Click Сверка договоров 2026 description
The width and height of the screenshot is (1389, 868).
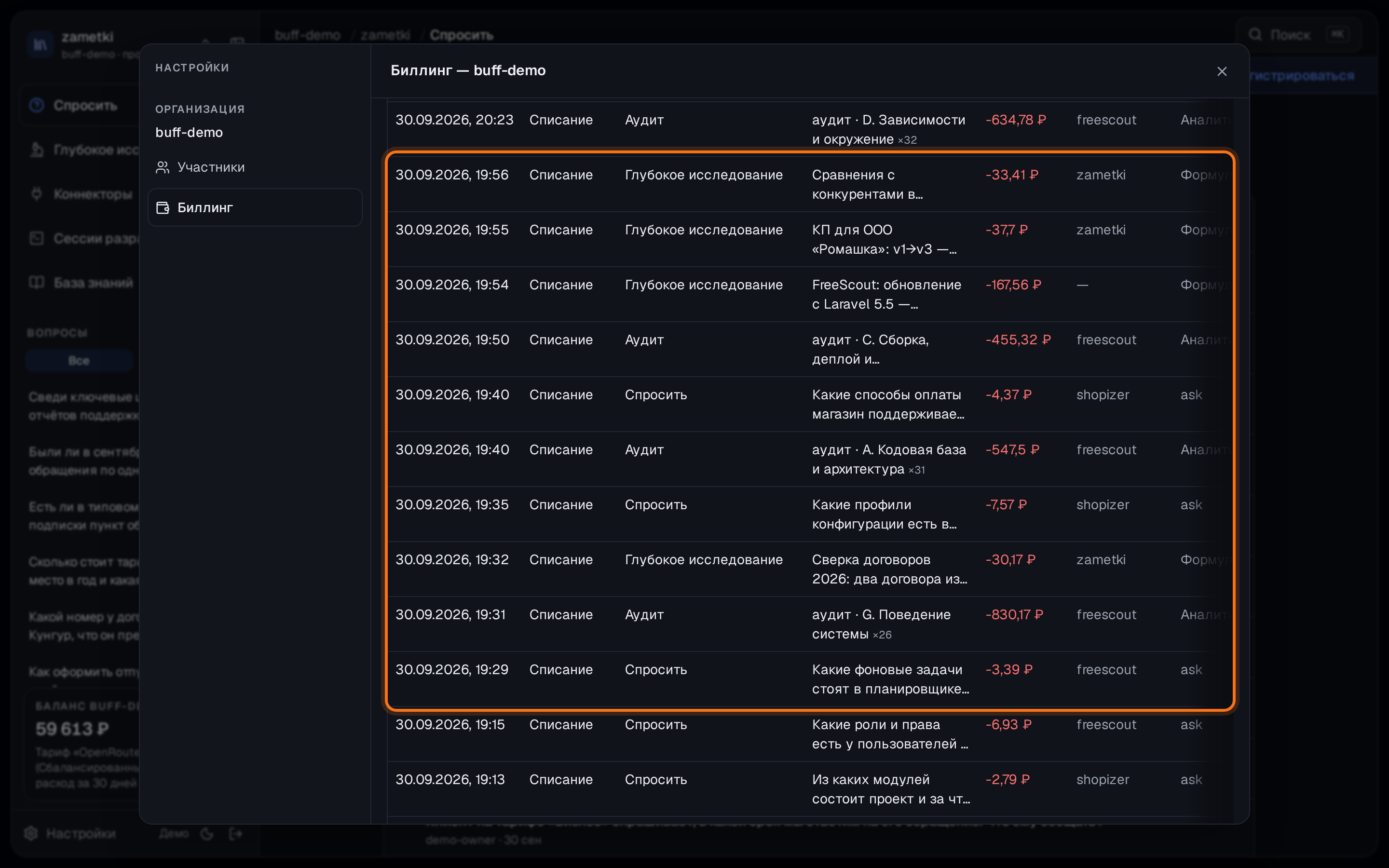point(890,569)
